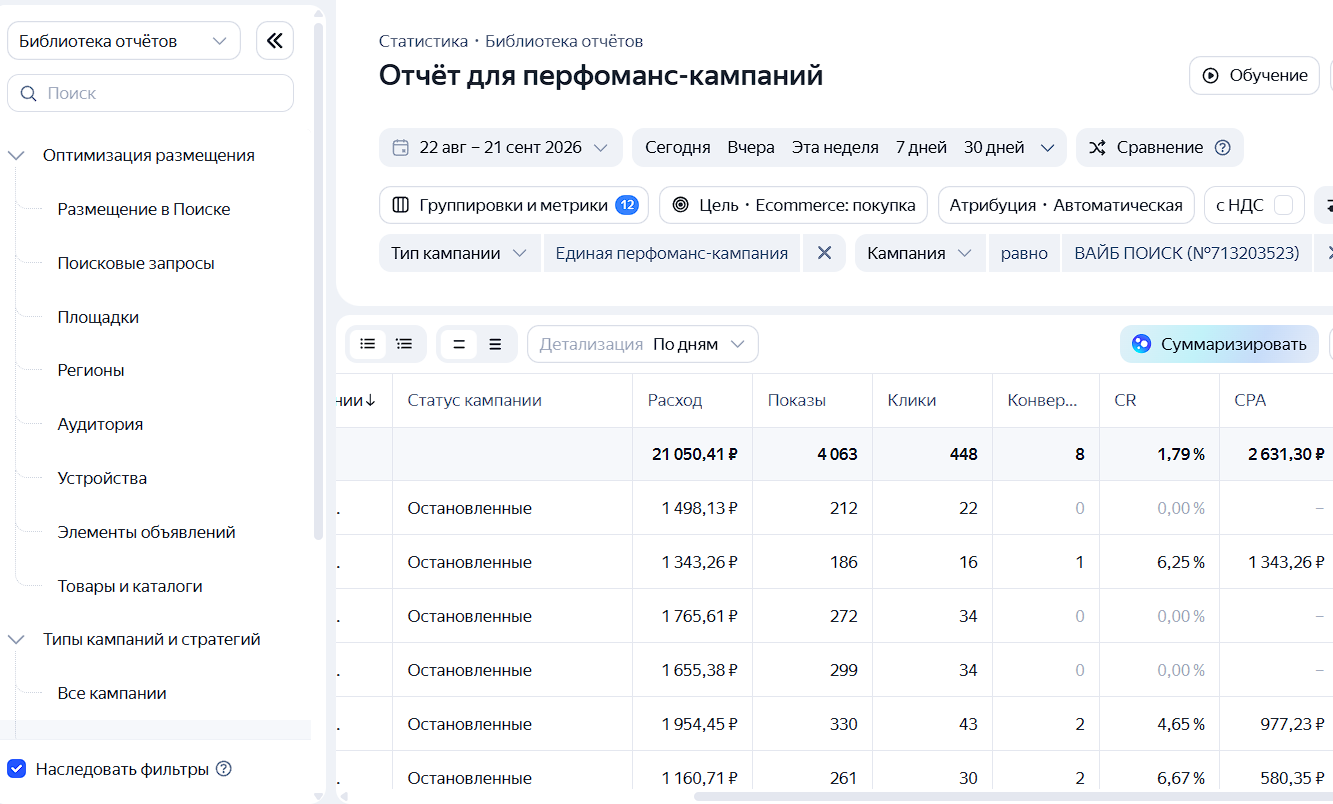This screenshot has height=804, width=1333.
Task: Click the horizontal table scrollbar
Action: (x=1013, y=796)
